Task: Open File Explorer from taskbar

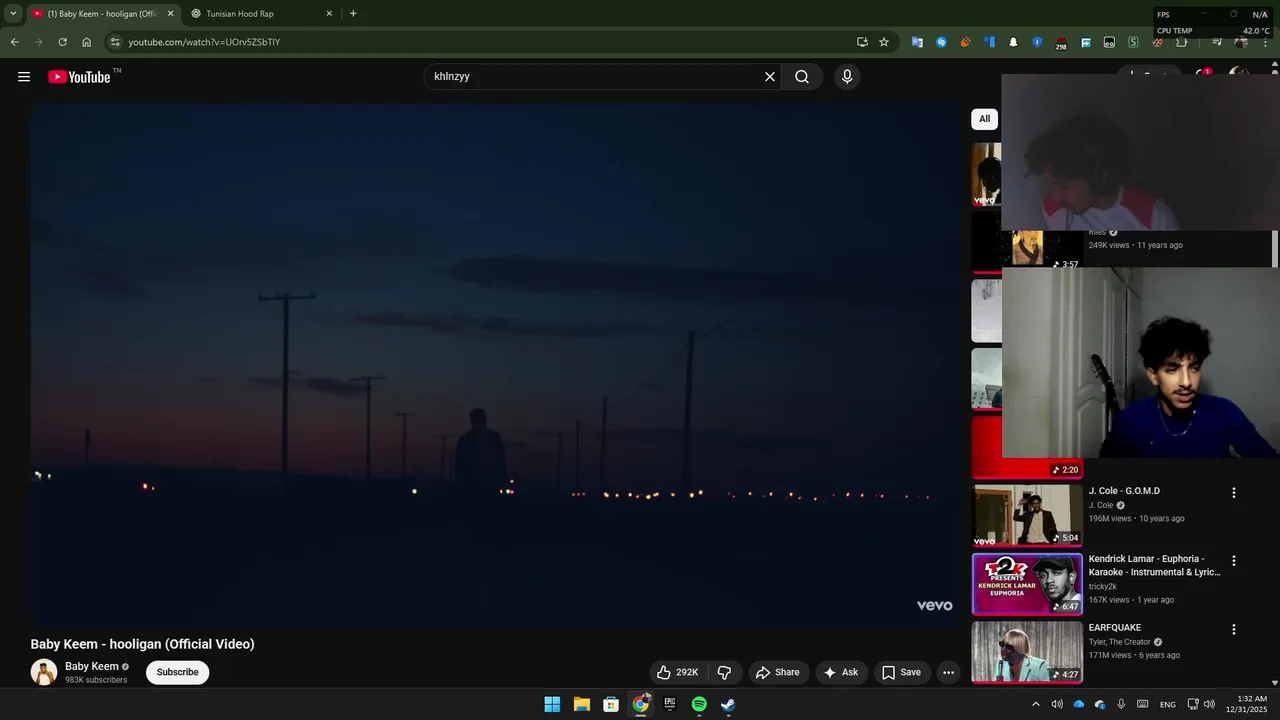Action: (582, 704)
